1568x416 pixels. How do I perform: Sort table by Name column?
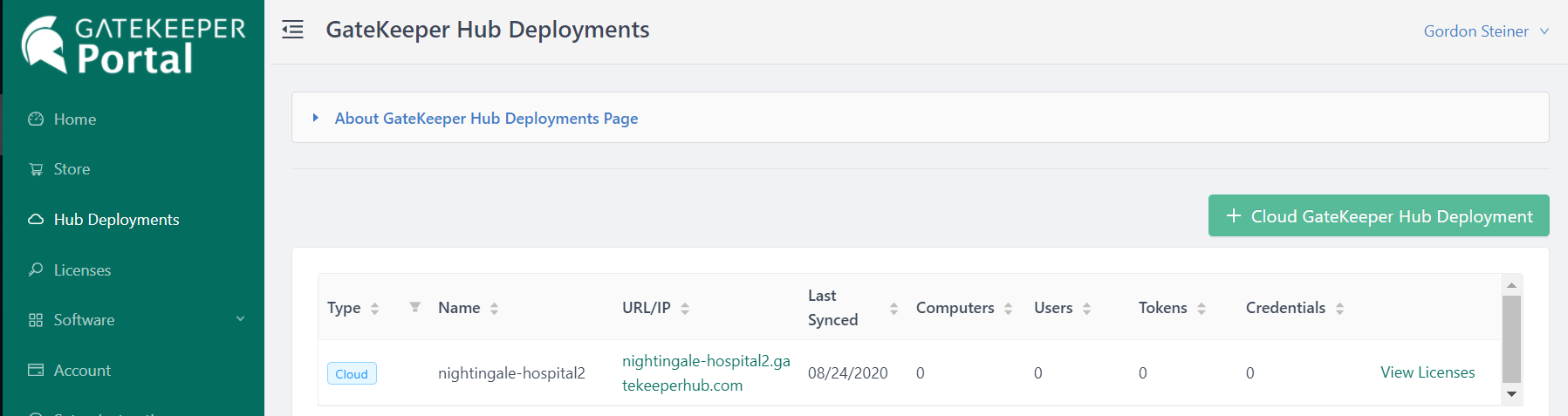494,308
